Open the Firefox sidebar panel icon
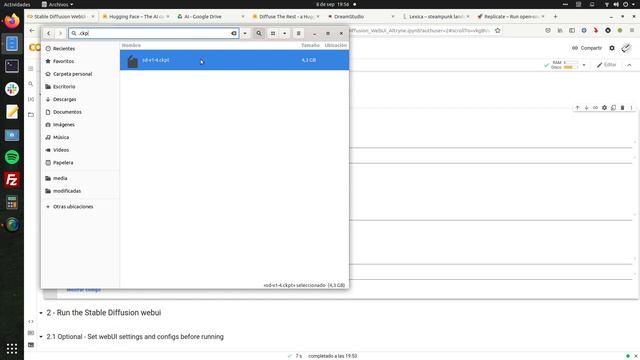 click(572, 31)
